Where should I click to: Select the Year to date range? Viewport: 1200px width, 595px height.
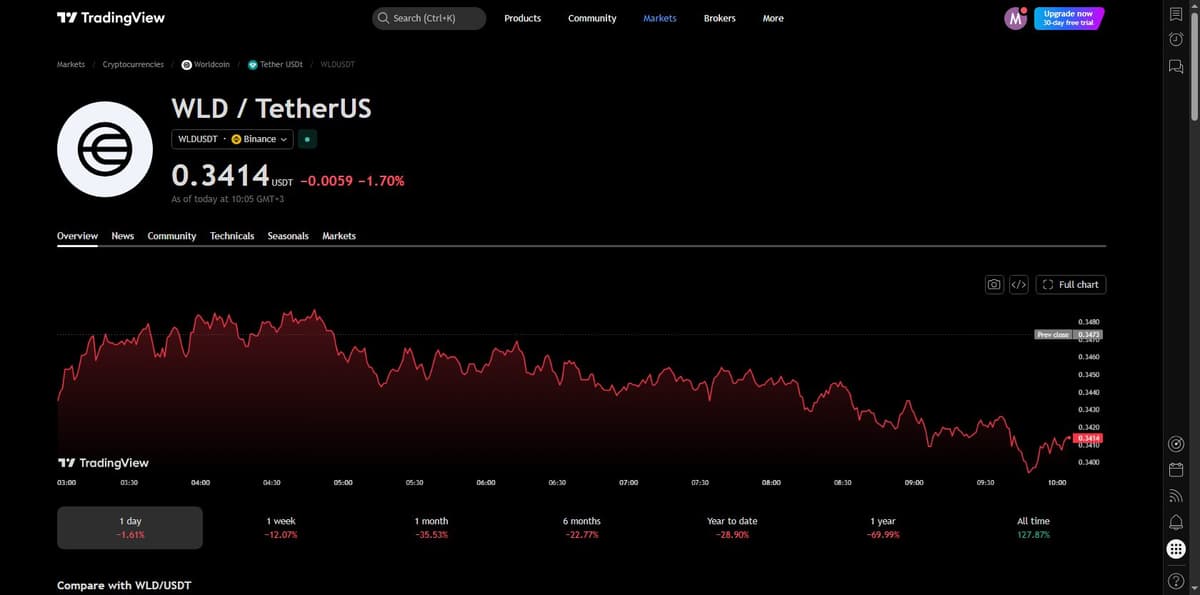pos(732,527)
